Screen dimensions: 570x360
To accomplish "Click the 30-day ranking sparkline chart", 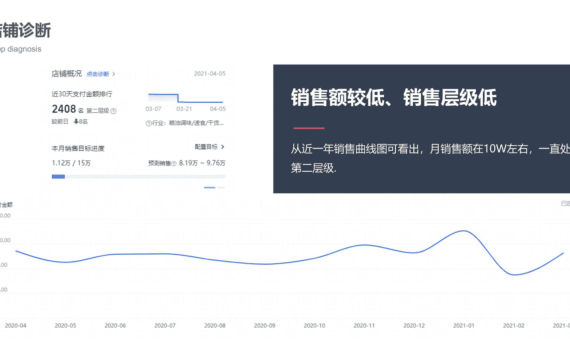I will tap(186, 98).
